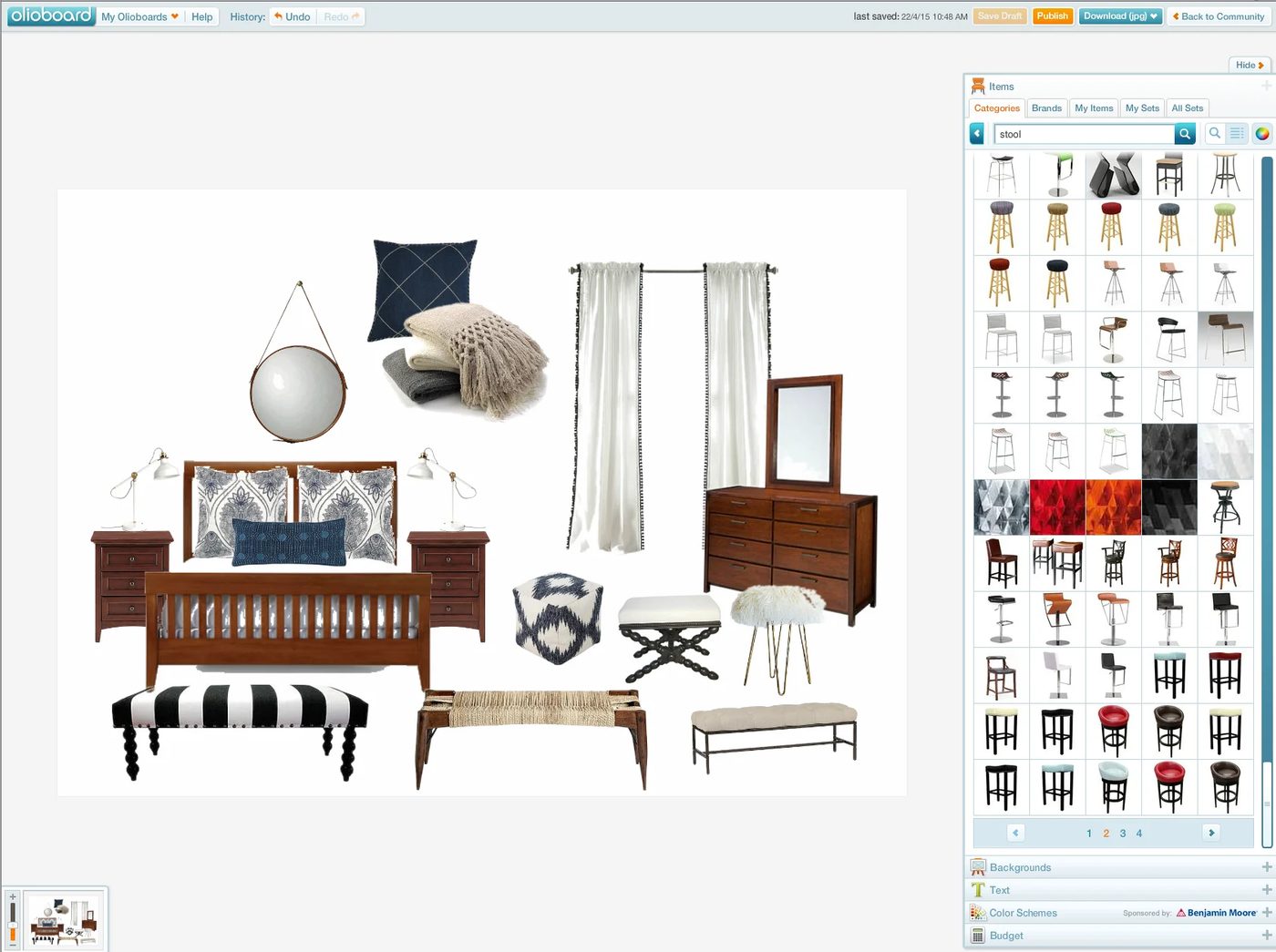Image resolution: width=1276 pixels, height=952 pixels.
Task: Open the color wheel filter
Action: pos(1262,134)
